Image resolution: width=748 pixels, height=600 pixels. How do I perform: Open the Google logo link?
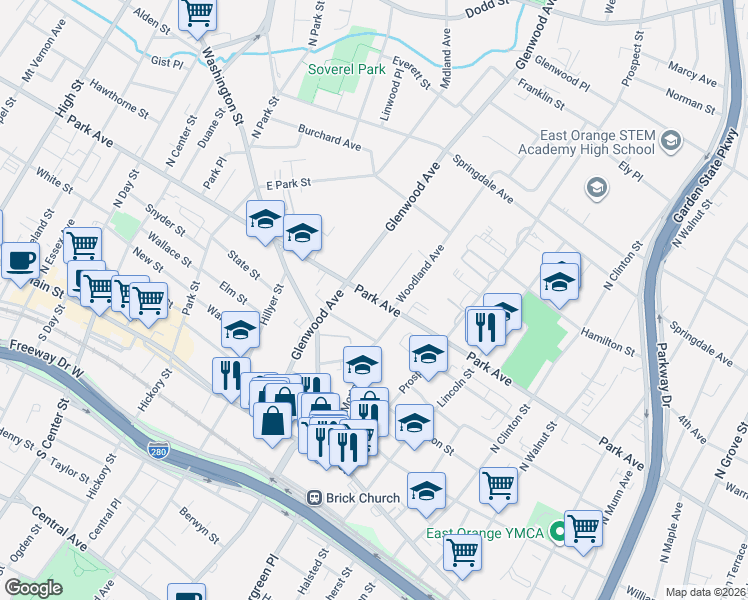tap(33, 589)
